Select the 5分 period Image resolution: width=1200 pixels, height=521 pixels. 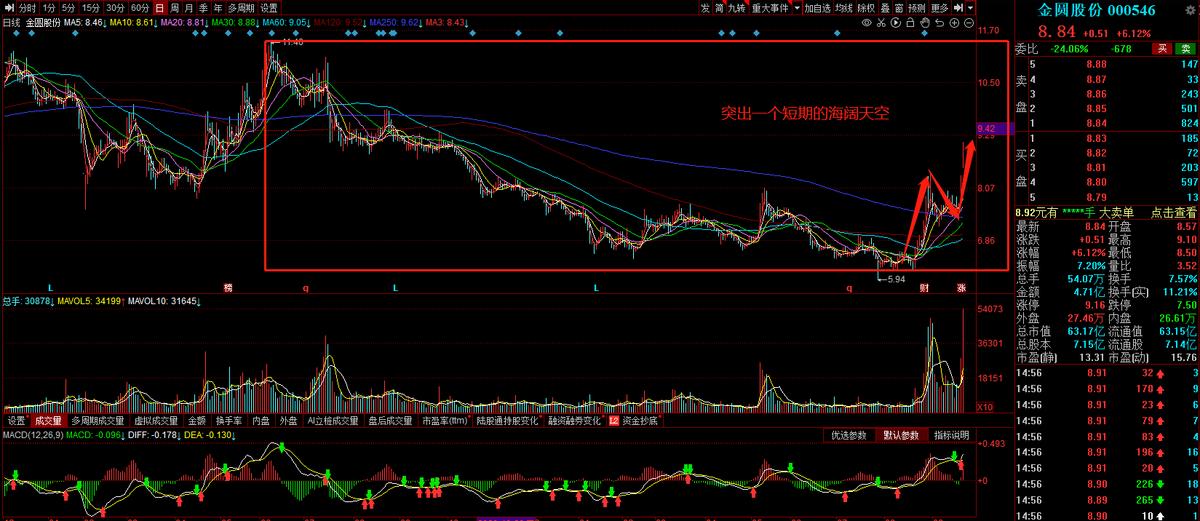click(x=68, y=8)
